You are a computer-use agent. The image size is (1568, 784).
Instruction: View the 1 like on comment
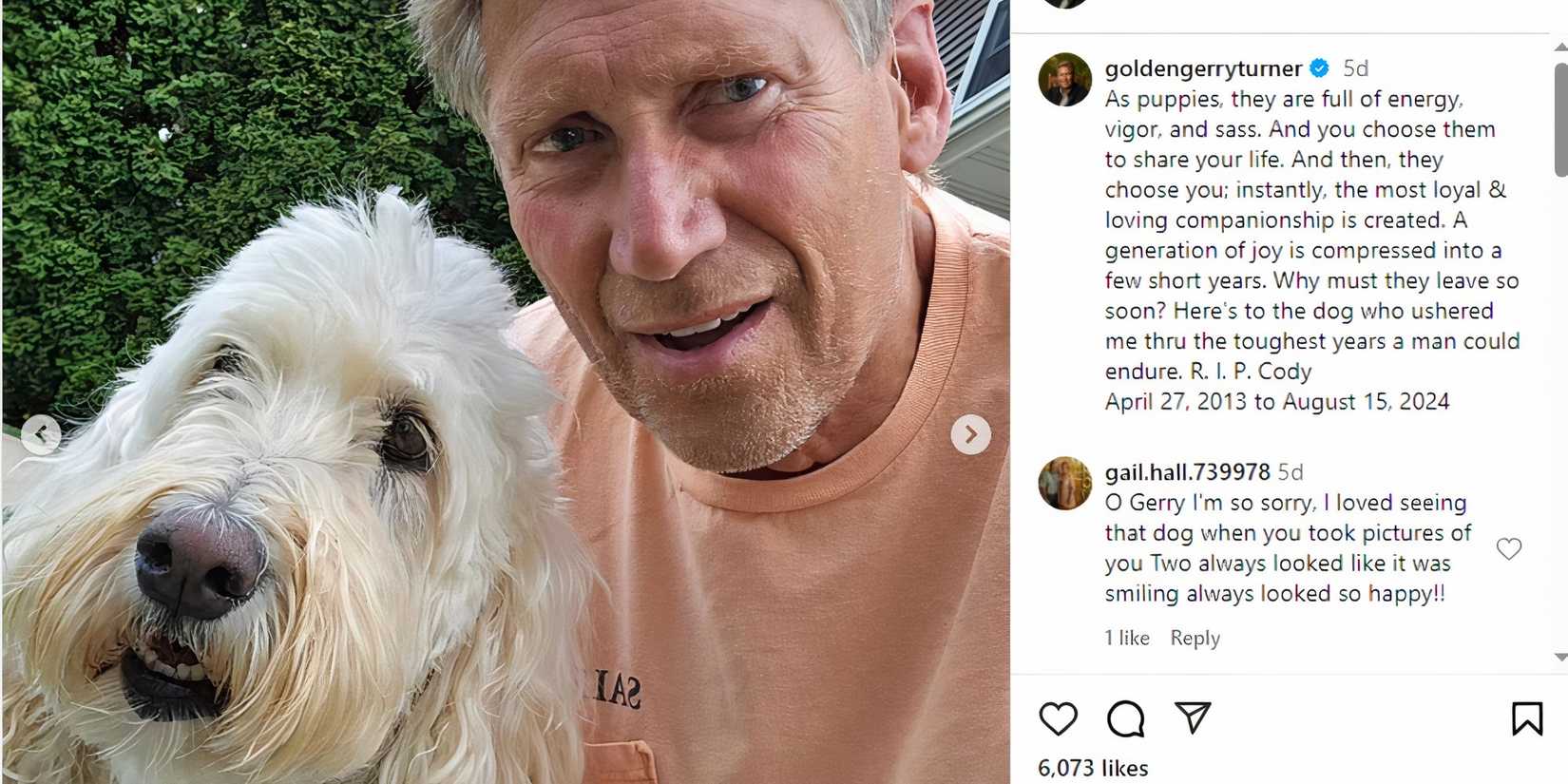(1127, 638)
